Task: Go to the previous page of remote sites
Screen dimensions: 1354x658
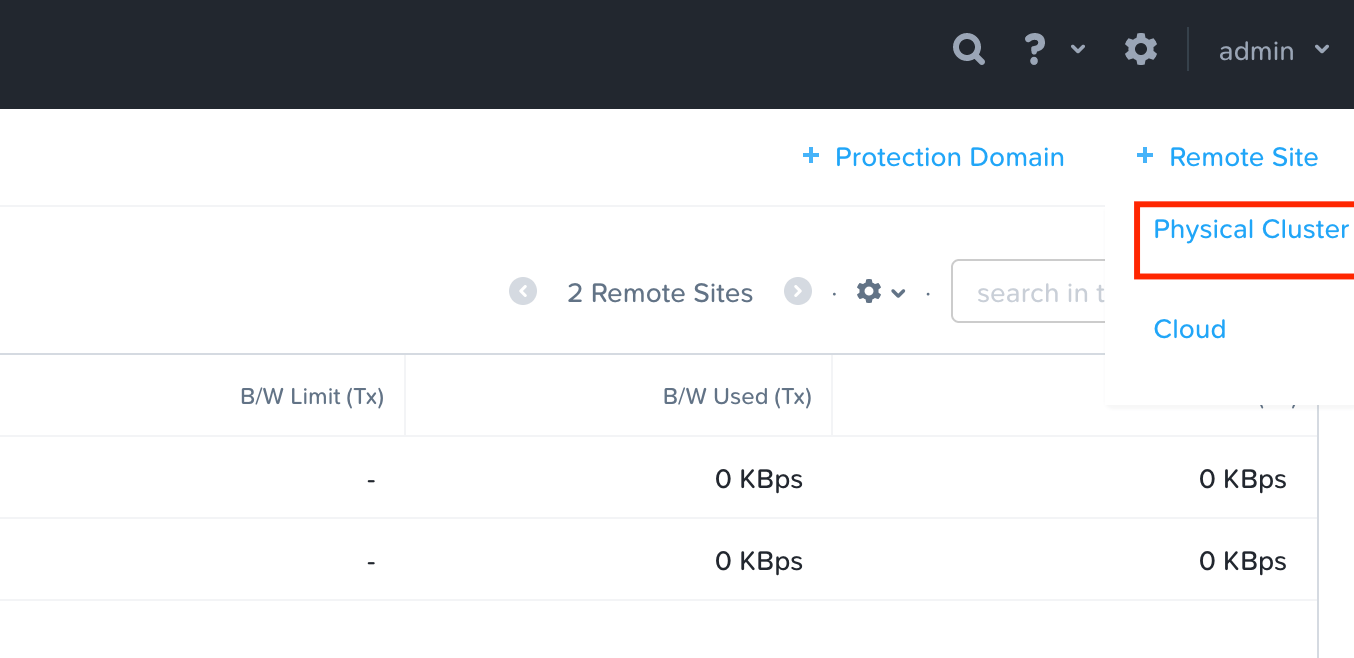Action: [x=523, y=292]
